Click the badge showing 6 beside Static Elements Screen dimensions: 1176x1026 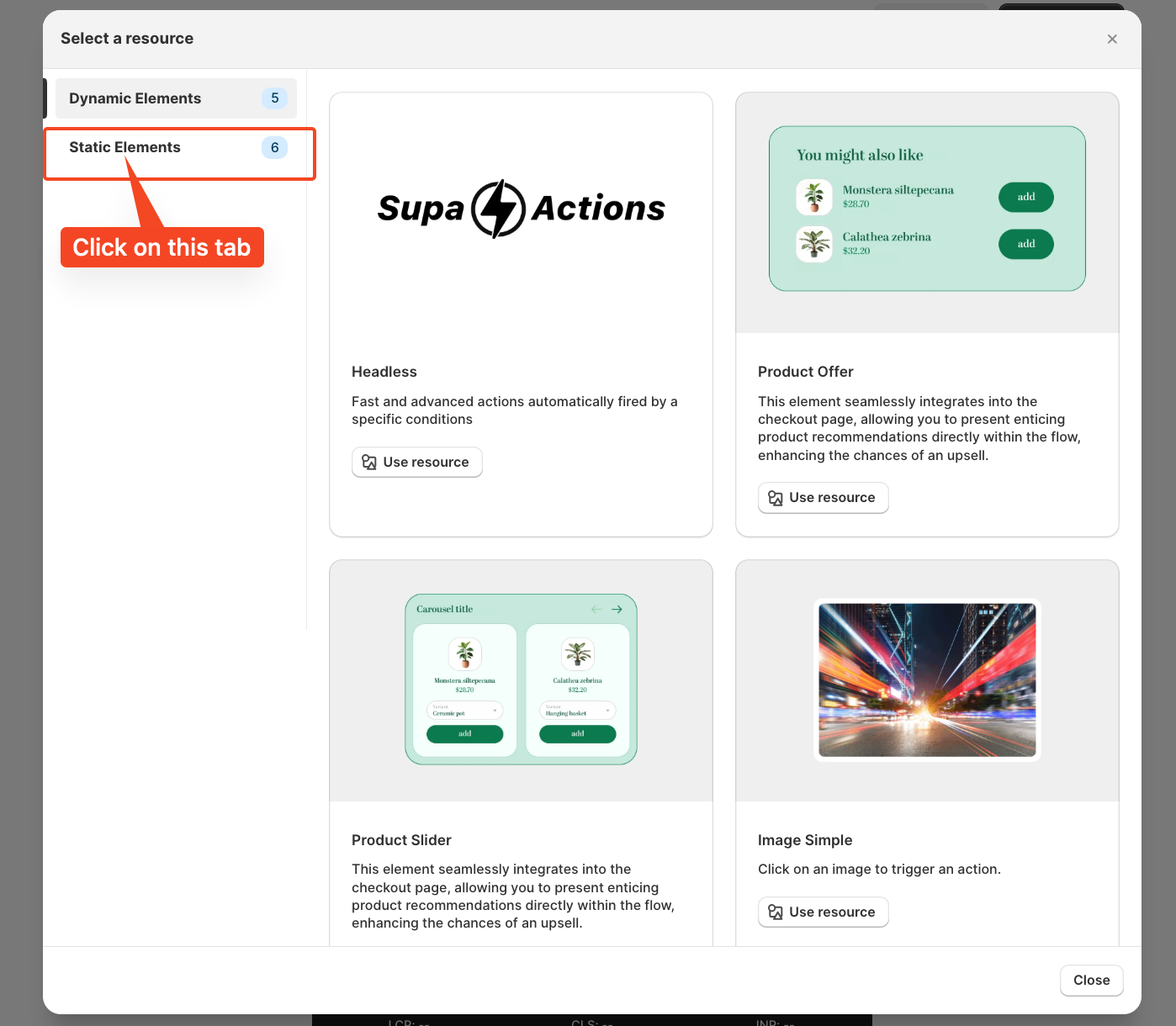(274, 148)
